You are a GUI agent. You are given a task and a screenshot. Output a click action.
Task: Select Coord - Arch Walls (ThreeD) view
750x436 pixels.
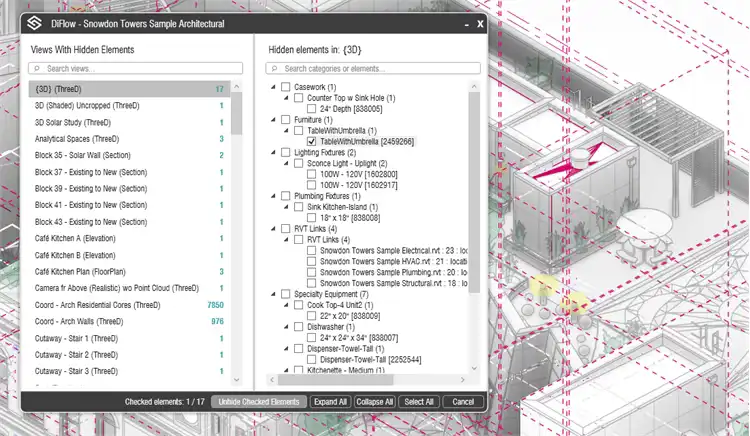(79, 321)
